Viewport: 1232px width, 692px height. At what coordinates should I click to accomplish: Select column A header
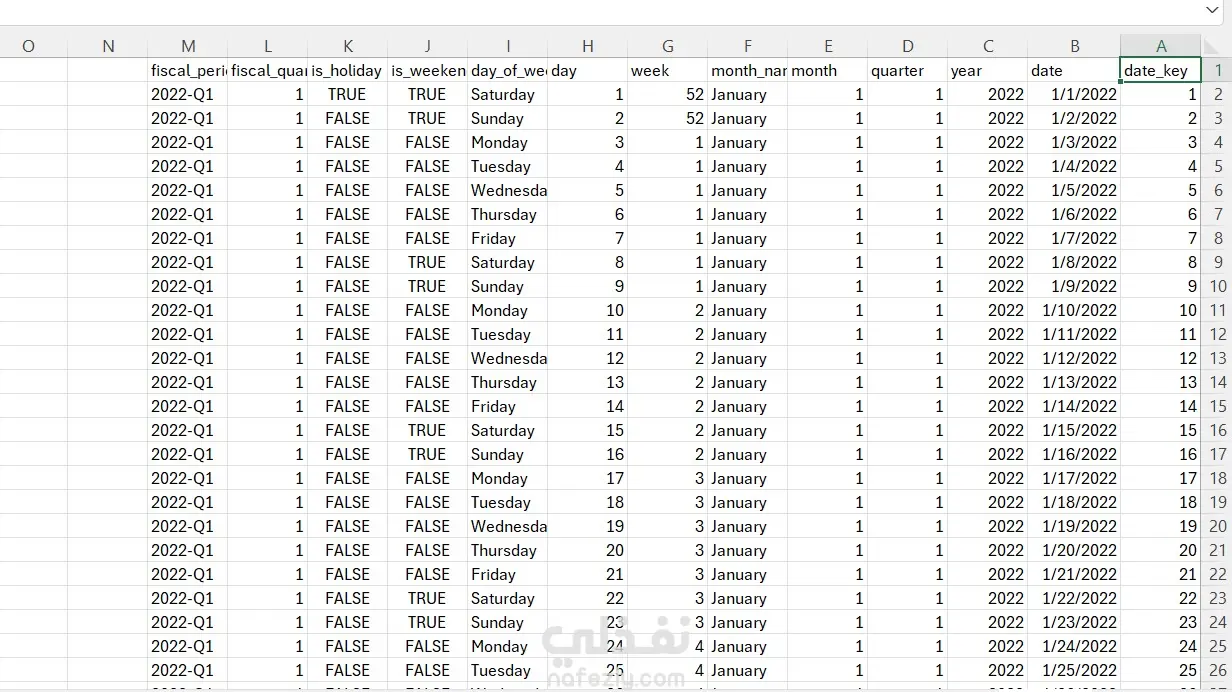(1160, 46)
